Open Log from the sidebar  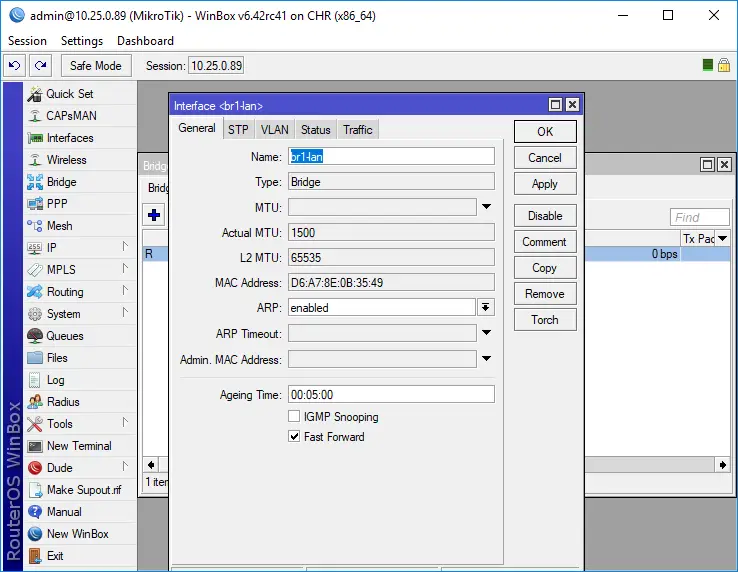(x=80, y=380)
